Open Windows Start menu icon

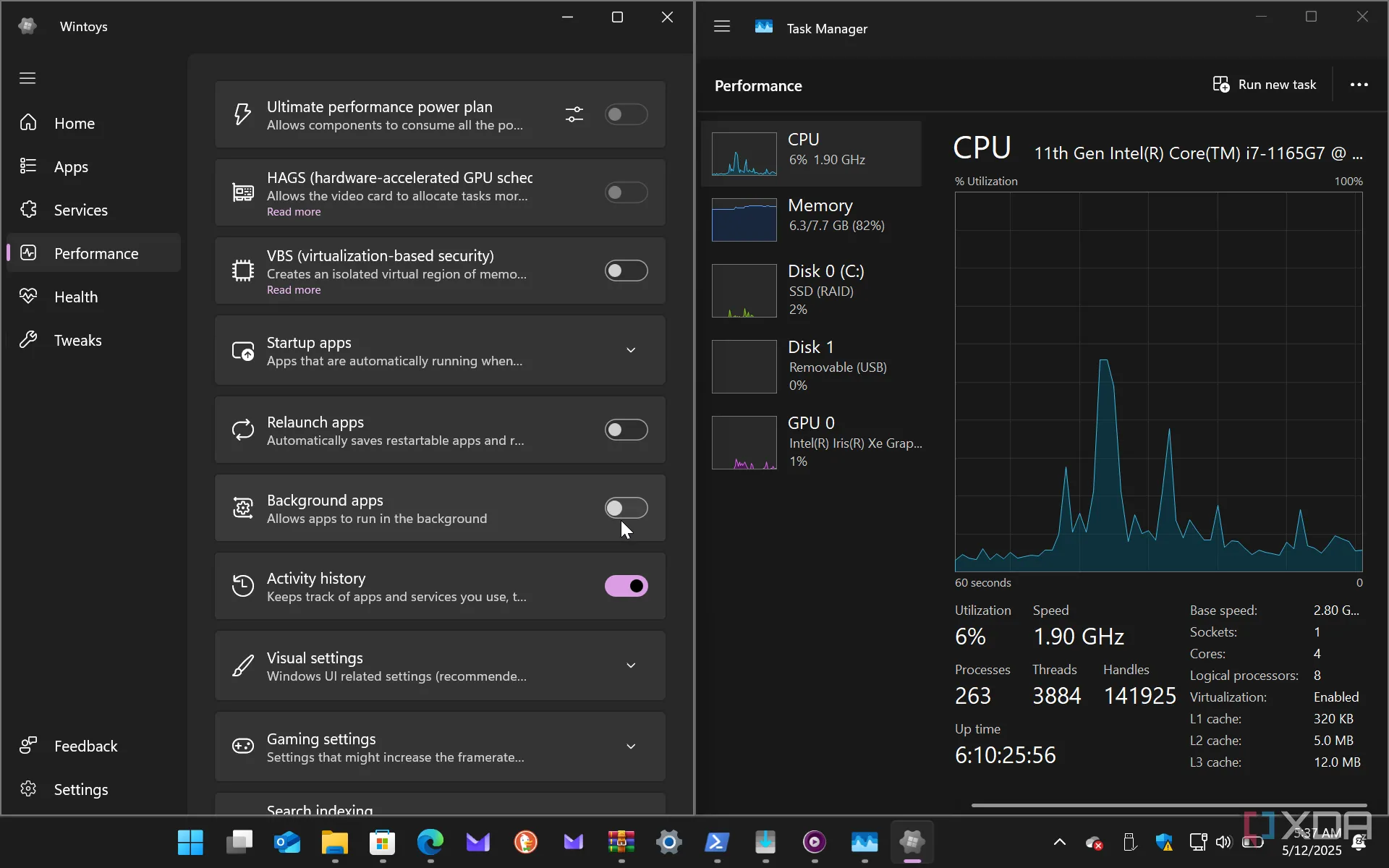[x=190, y=842]
